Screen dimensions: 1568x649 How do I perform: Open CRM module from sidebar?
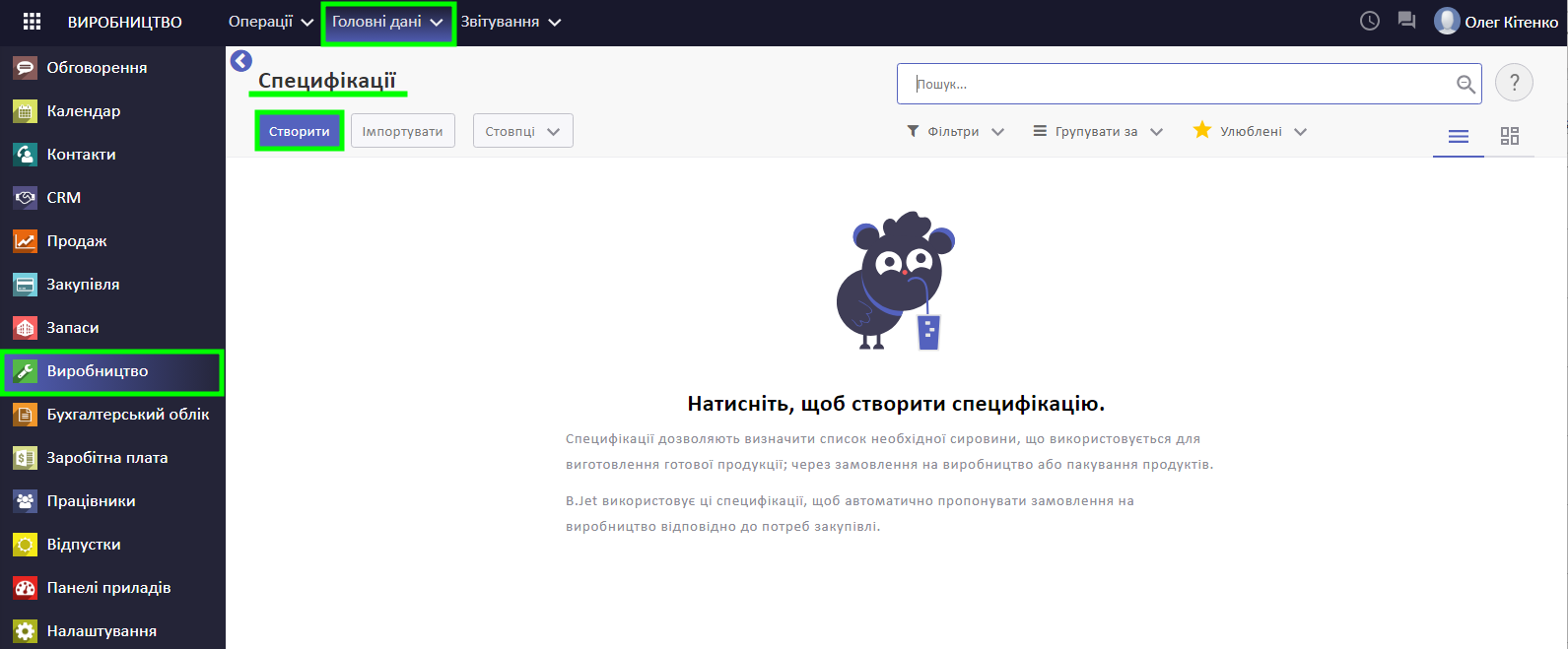[64, 198]
